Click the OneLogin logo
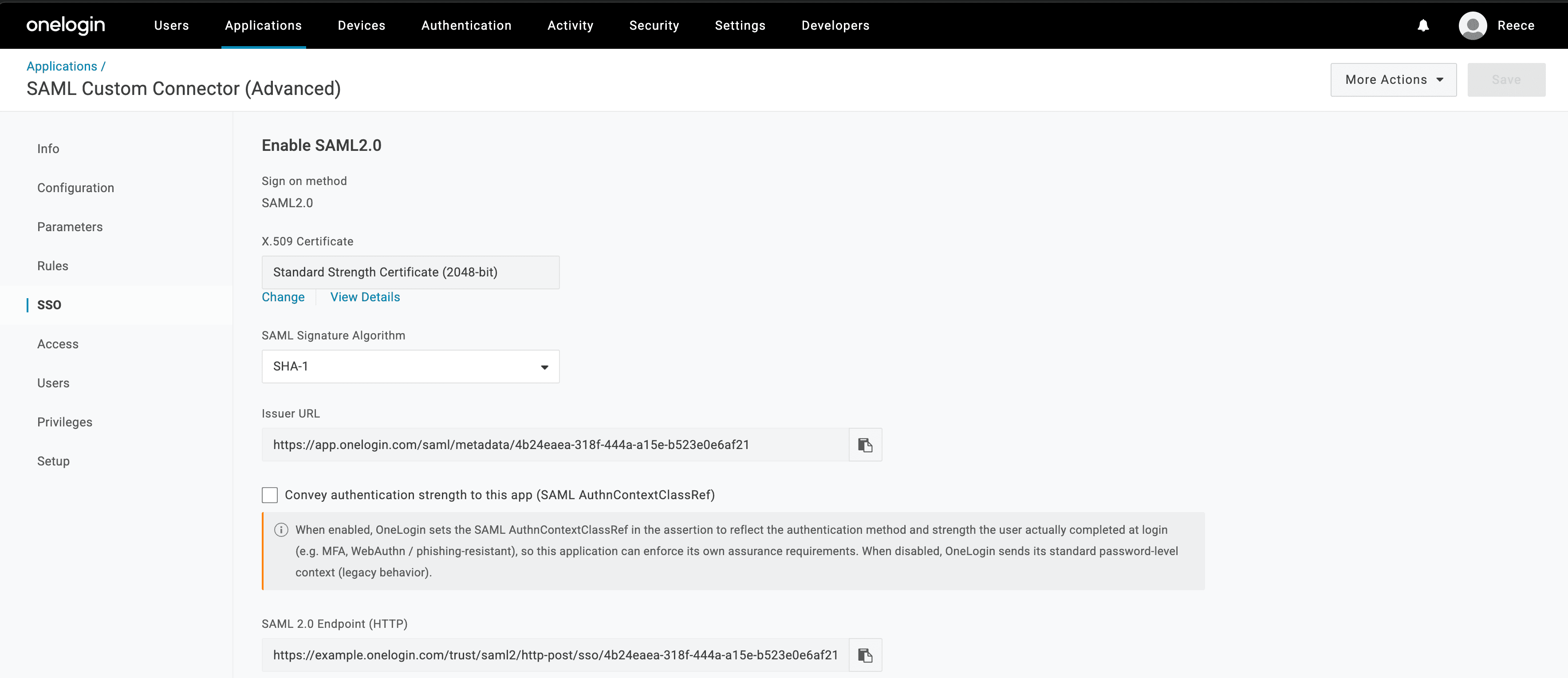 (66, 25)
